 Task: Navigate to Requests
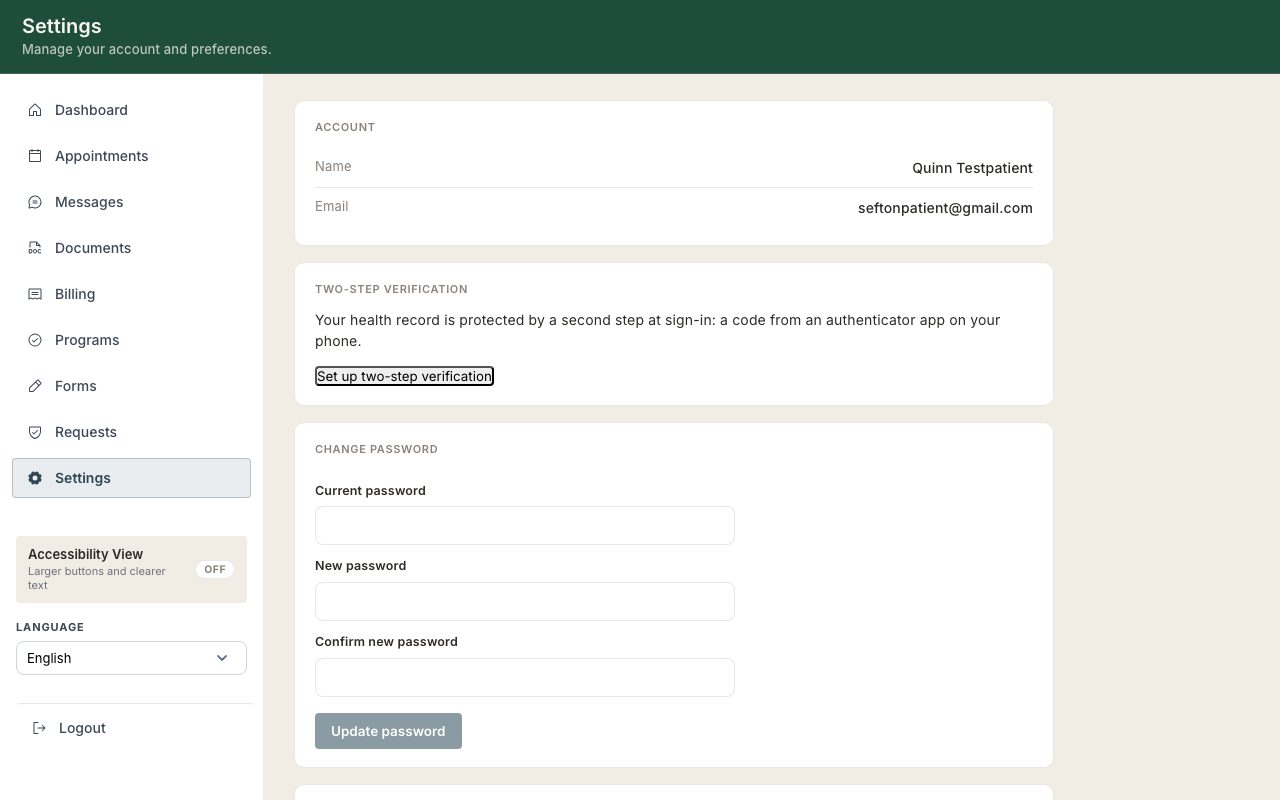(131, 432)
